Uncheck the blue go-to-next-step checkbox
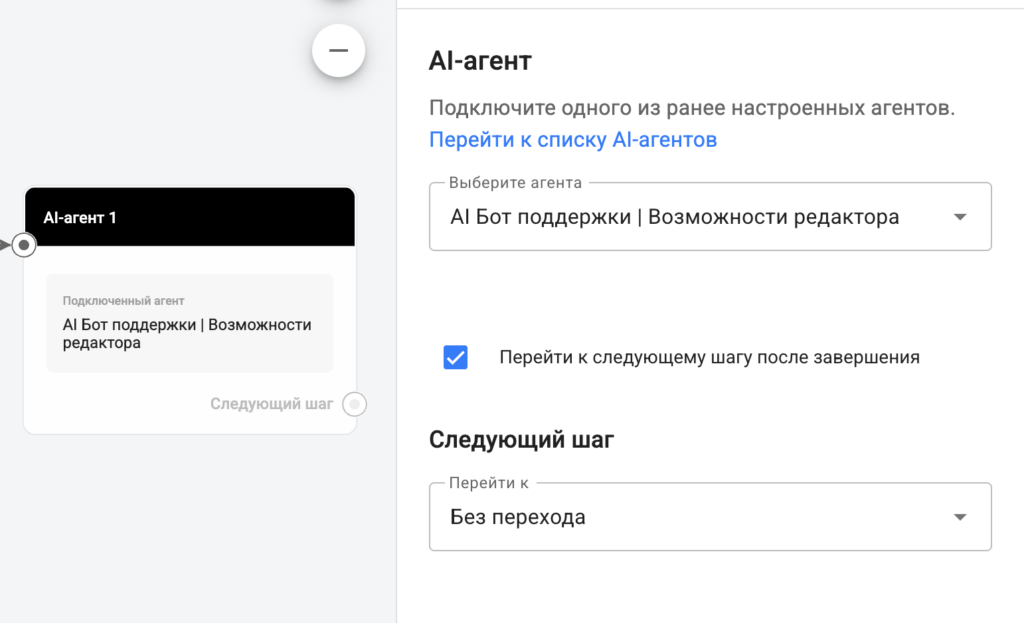 point(455,357)
